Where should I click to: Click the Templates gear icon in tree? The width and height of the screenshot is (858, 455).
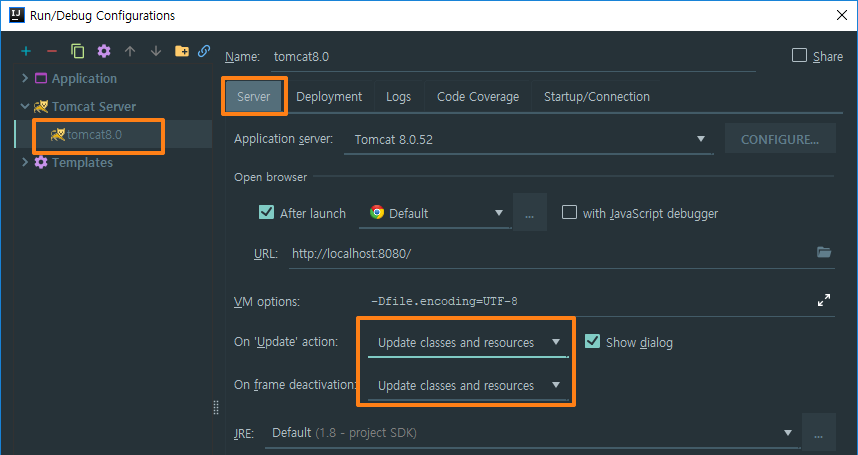(x=41, y=162)
